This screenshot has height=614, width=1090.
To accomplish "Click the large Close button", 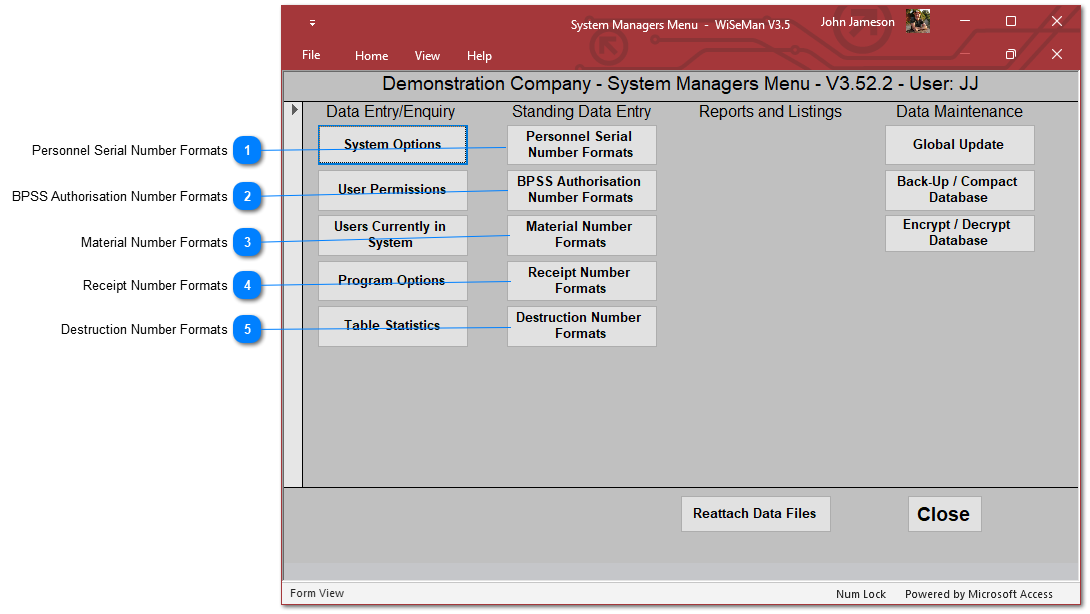I will (x=943, y=514).
